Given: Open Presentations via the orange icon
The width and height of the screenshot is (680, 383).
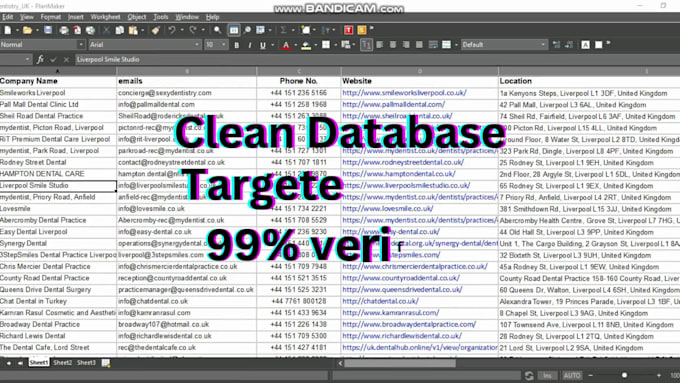Looking at the screenshot, I should (x=361, y=30).
